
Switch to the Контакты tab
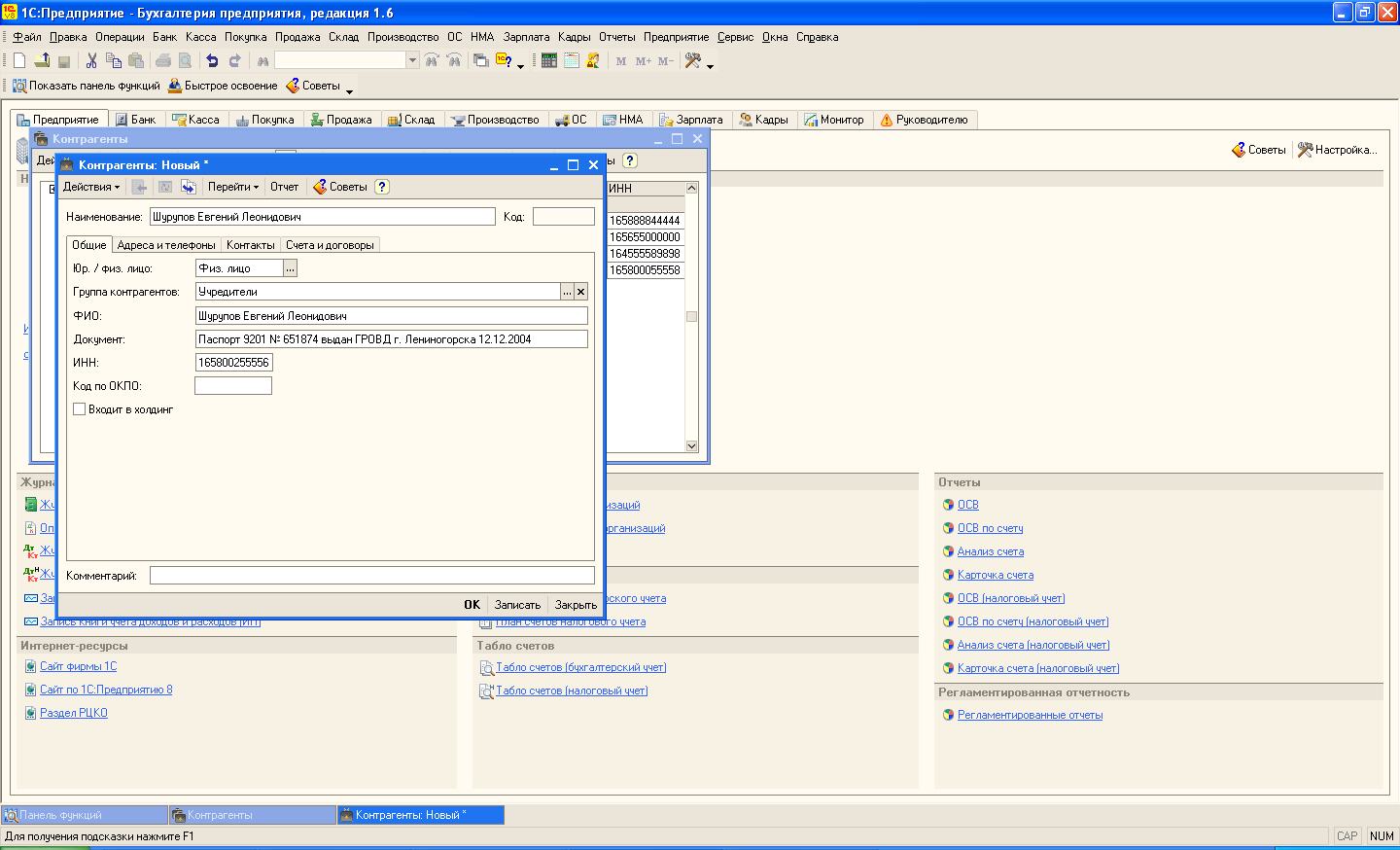click(251, 245)
